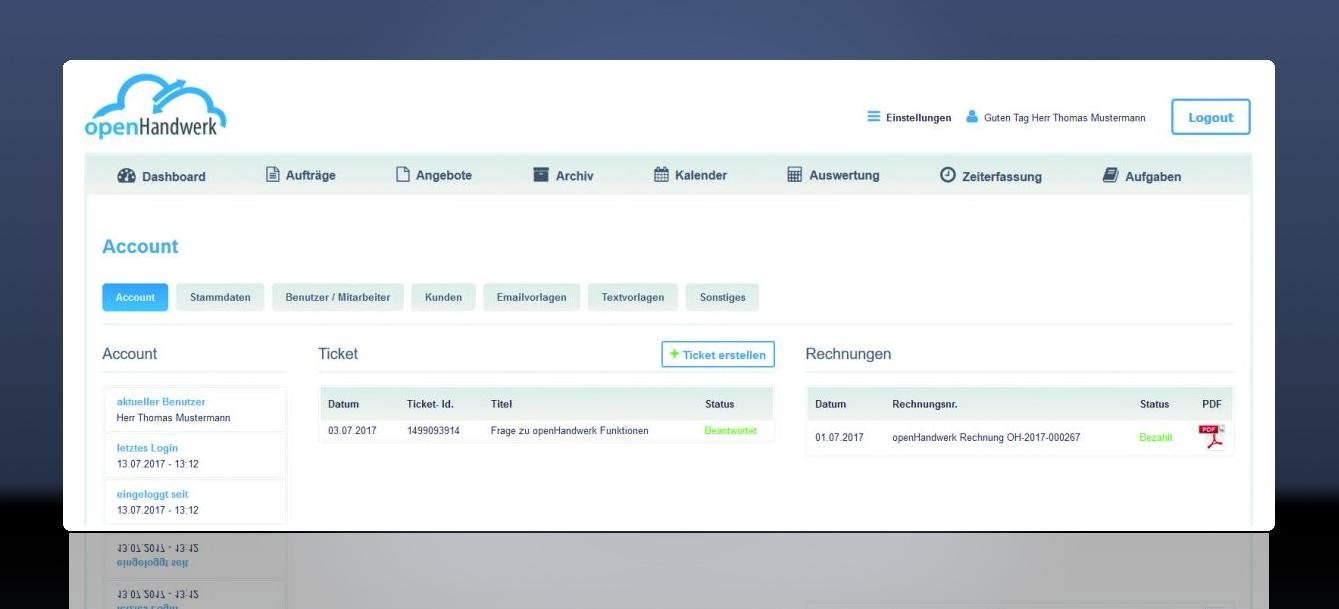Screen dimensions: 1339x609
Task: Click the Archiv box icon
Action: 541,175
